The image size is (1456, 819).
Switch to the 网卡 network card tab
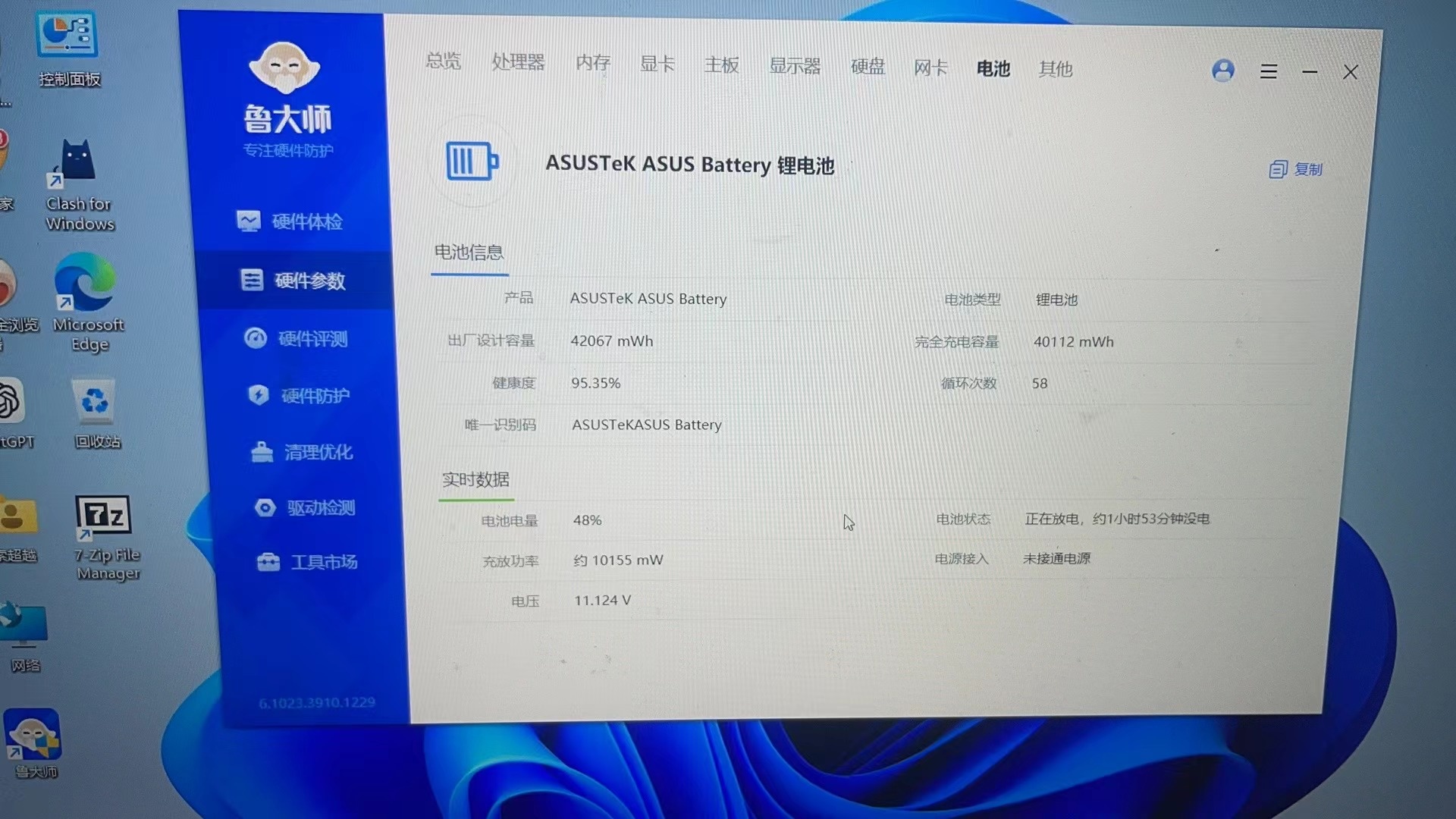pyautogui.click(x=930, y=67)
